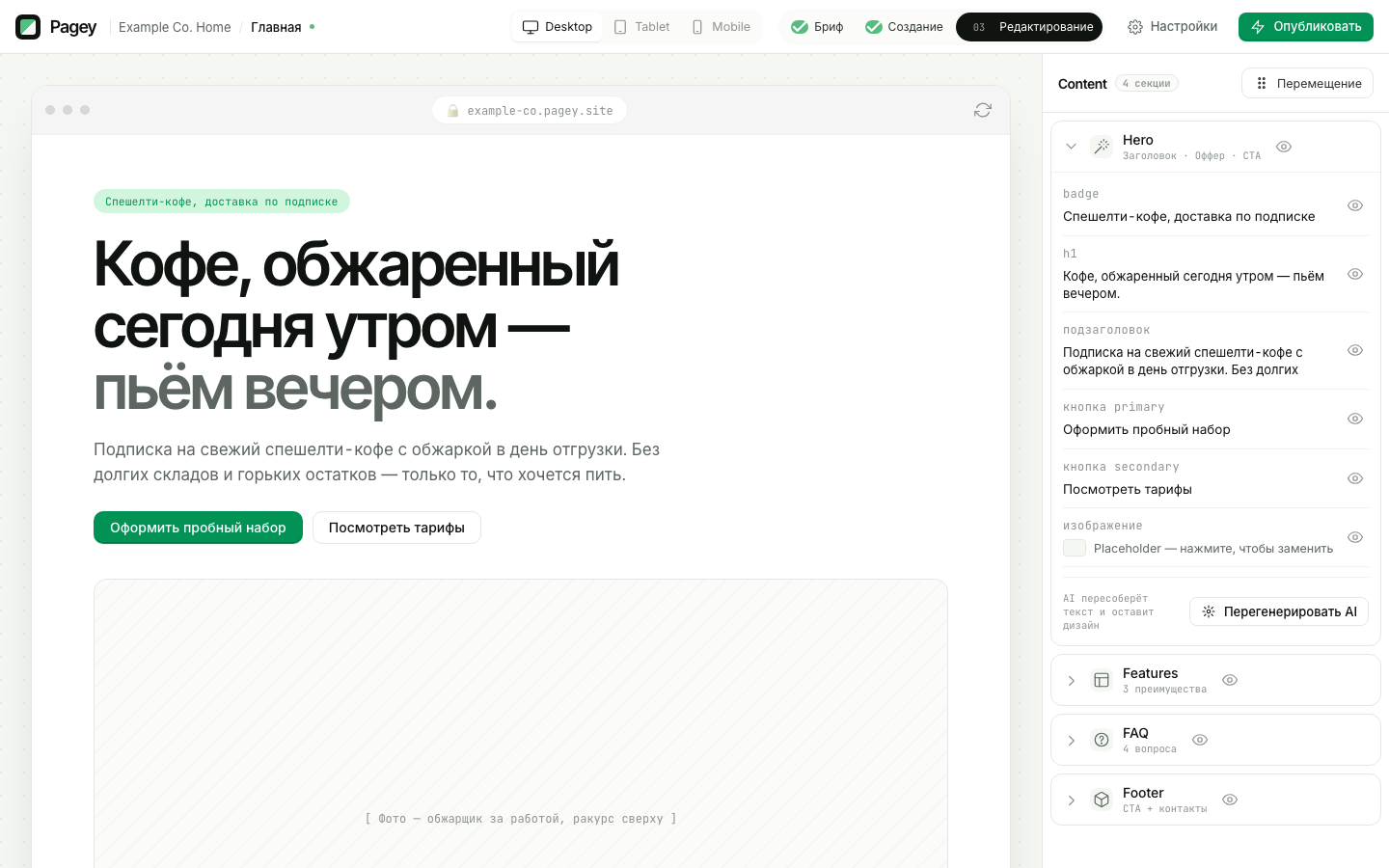1389x868 pixels.
Task: Collapse the Hero section chevron
Action: [1071, 147]
